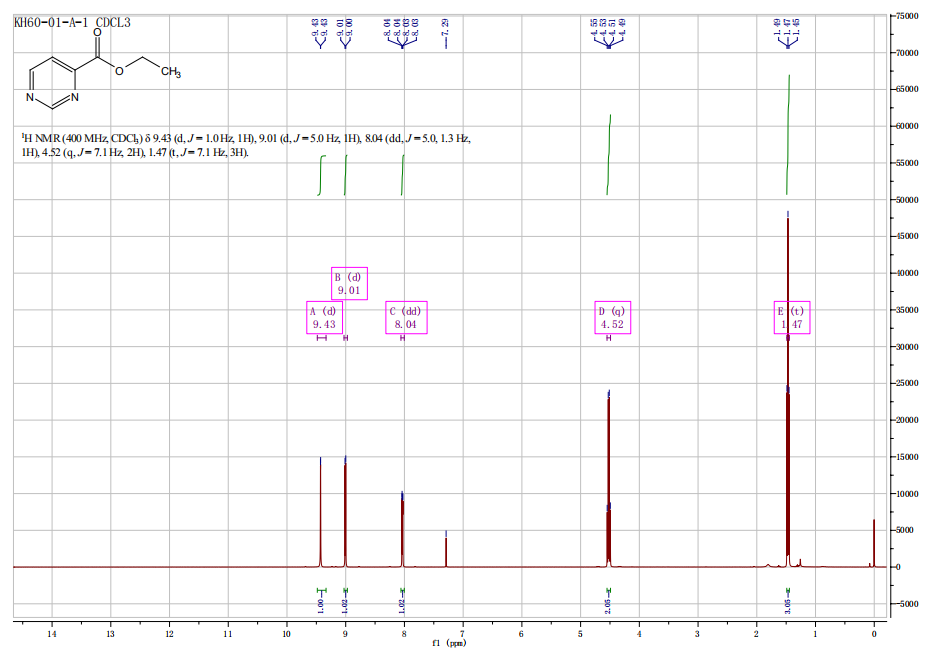941x656 pixels.
Task: Select the multiplet box B (d) 9.01
Action: tap(348, 284)
